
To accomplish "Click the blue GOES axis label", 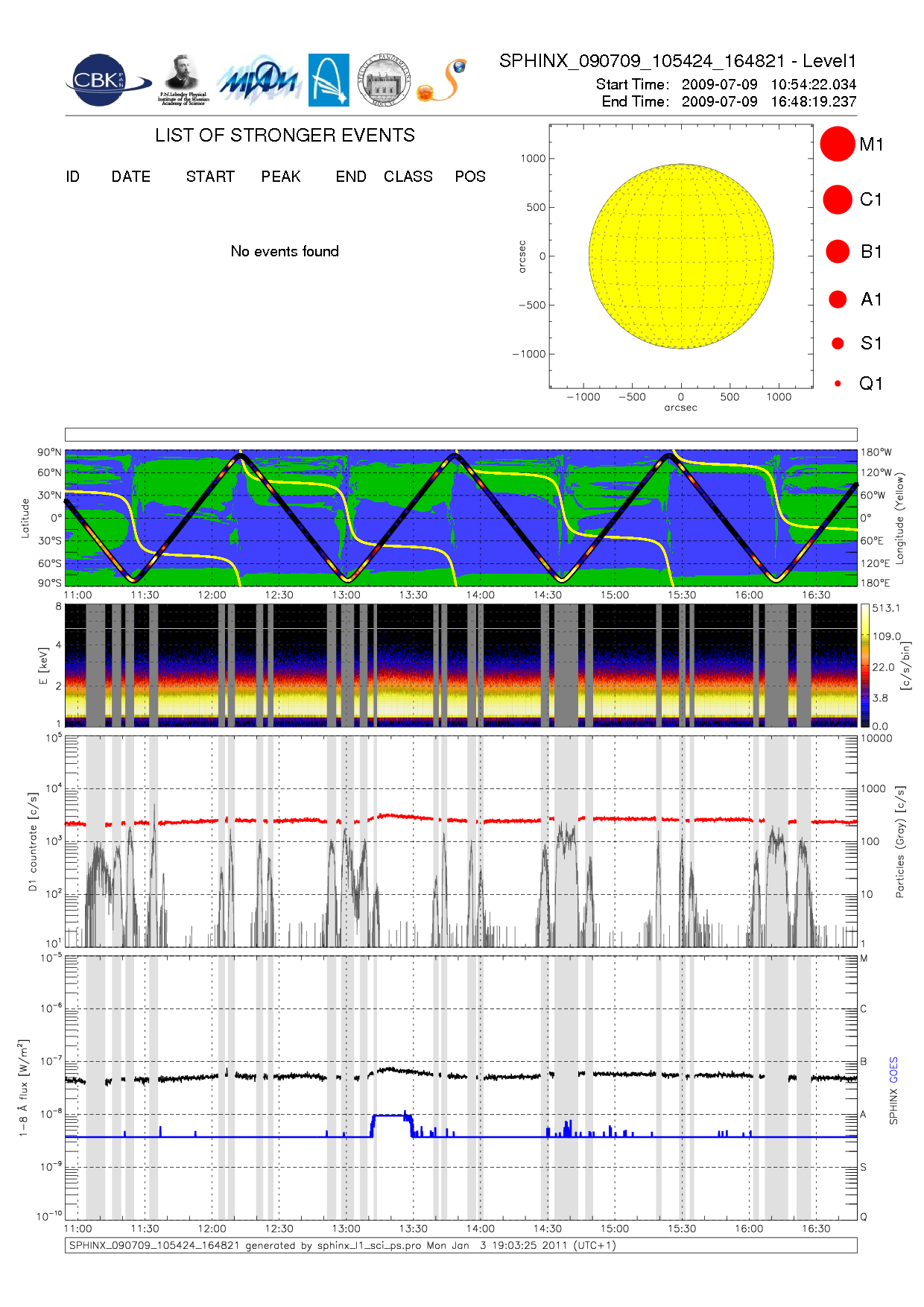I will (x=893, y=1069).
